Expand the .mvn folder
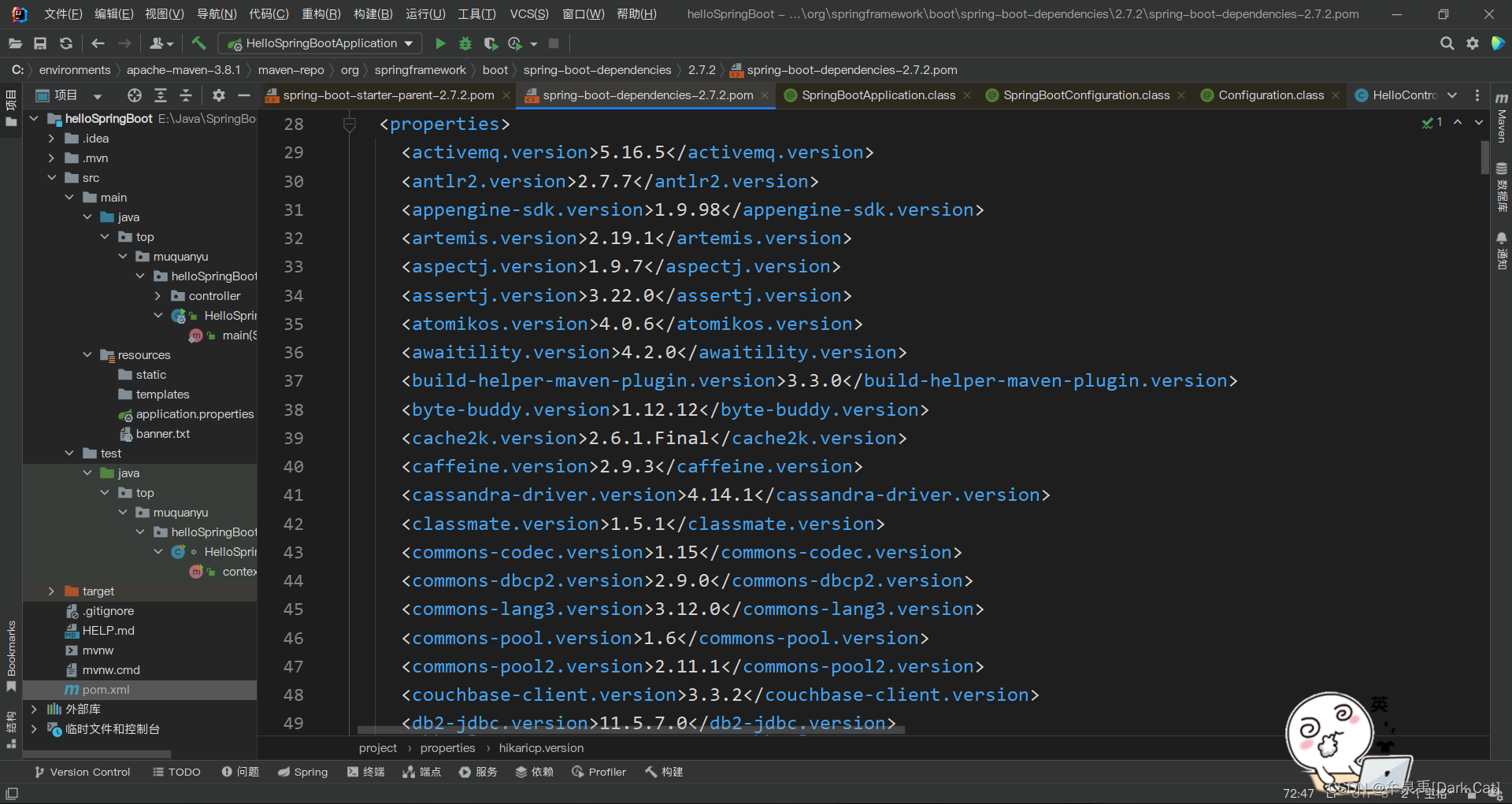The width and height of the screenshot is (1512, 804). tap(51, 158)
